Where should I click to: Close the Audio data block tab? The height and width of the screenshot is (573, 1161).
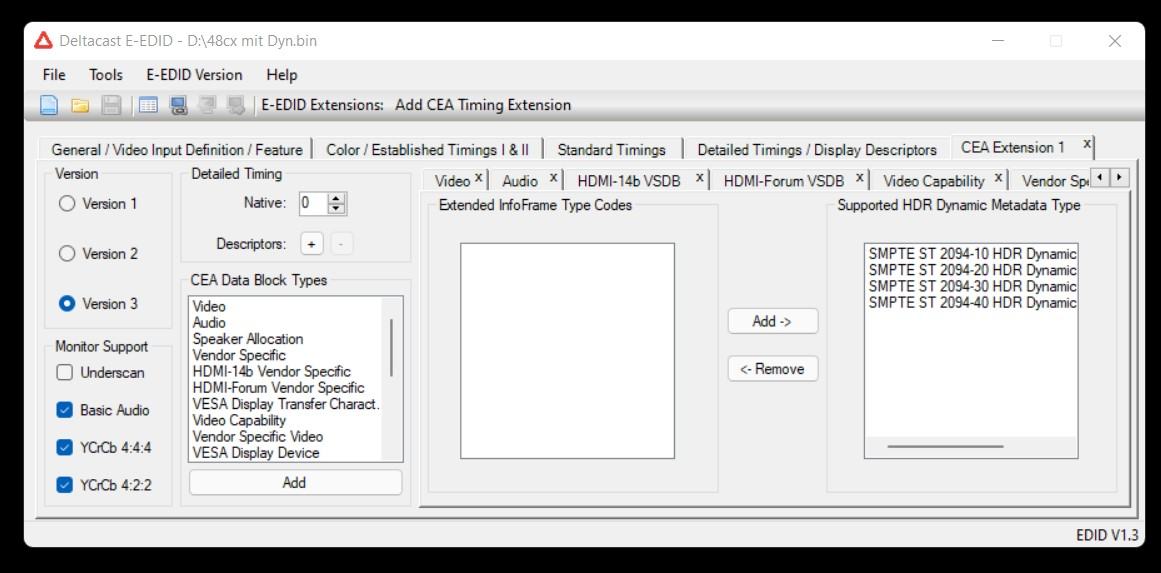[x=552, y=178]
